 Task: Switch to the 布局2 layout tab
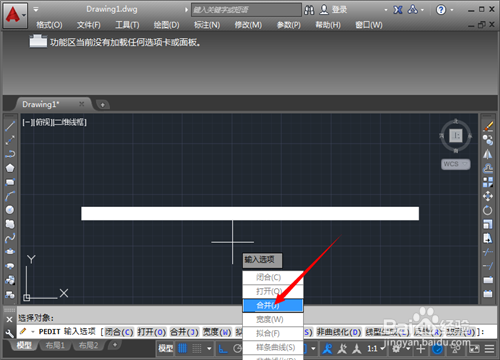coord(88,345)
